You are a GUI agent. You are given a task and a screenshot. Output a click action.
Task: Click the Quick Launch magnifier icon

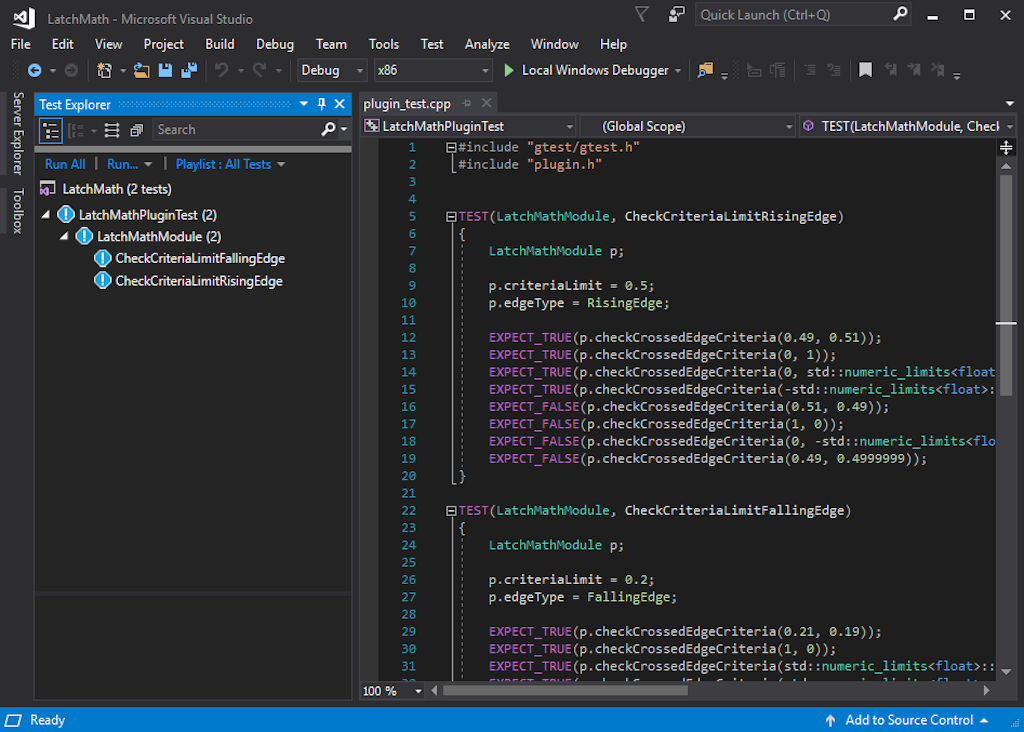(x=901, y=14)
